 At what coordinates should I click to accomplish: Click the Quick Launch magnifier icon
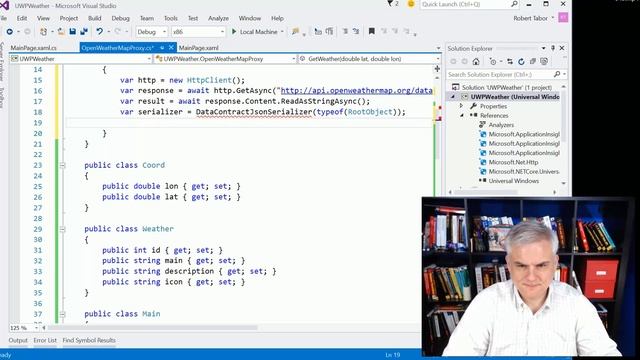[514, 4]
